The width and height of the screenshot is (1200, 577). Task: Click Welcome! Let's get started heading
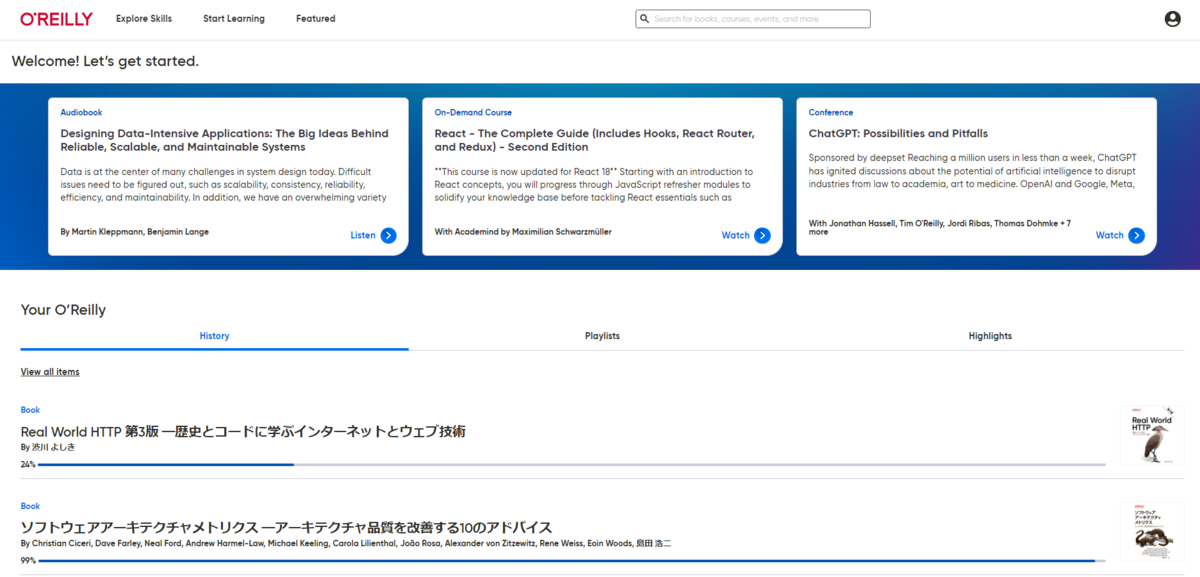105,61
